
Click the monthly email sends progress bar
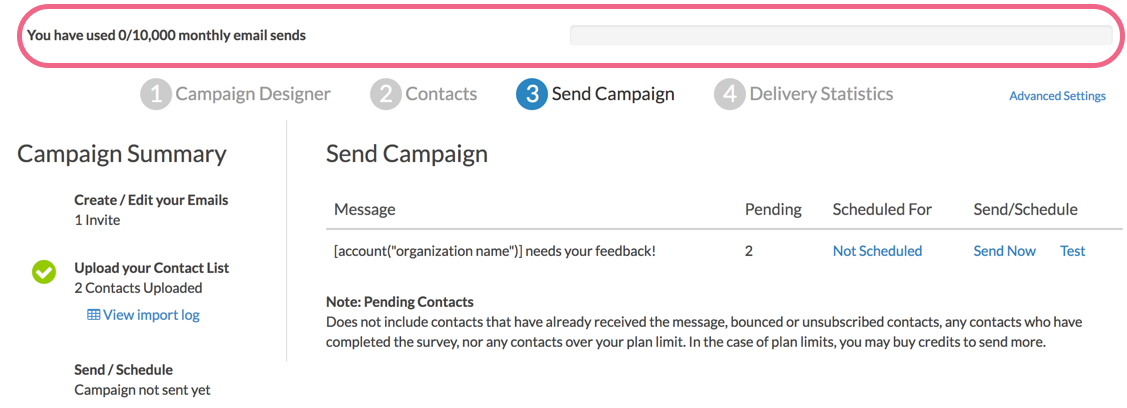point(840,35)
